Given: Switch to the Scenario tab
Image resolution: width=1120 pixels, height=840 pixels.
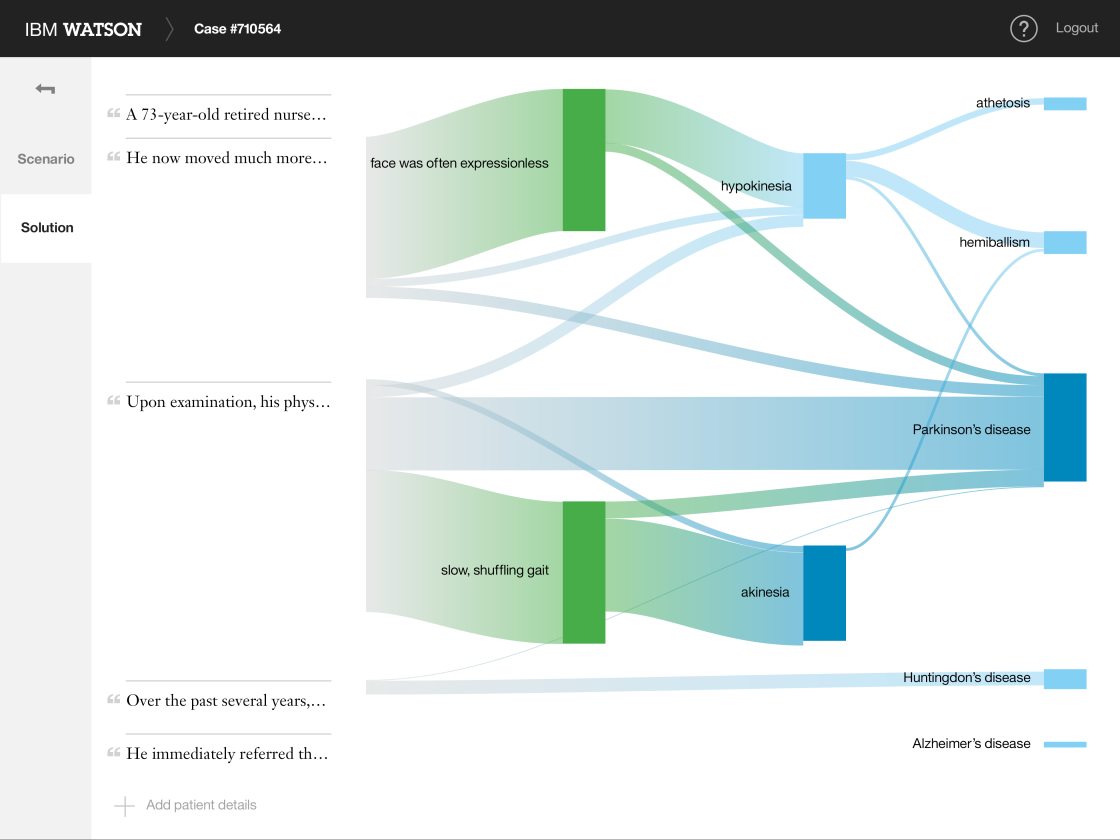Looking at the screenshot, I should click(x=46, y=159).
